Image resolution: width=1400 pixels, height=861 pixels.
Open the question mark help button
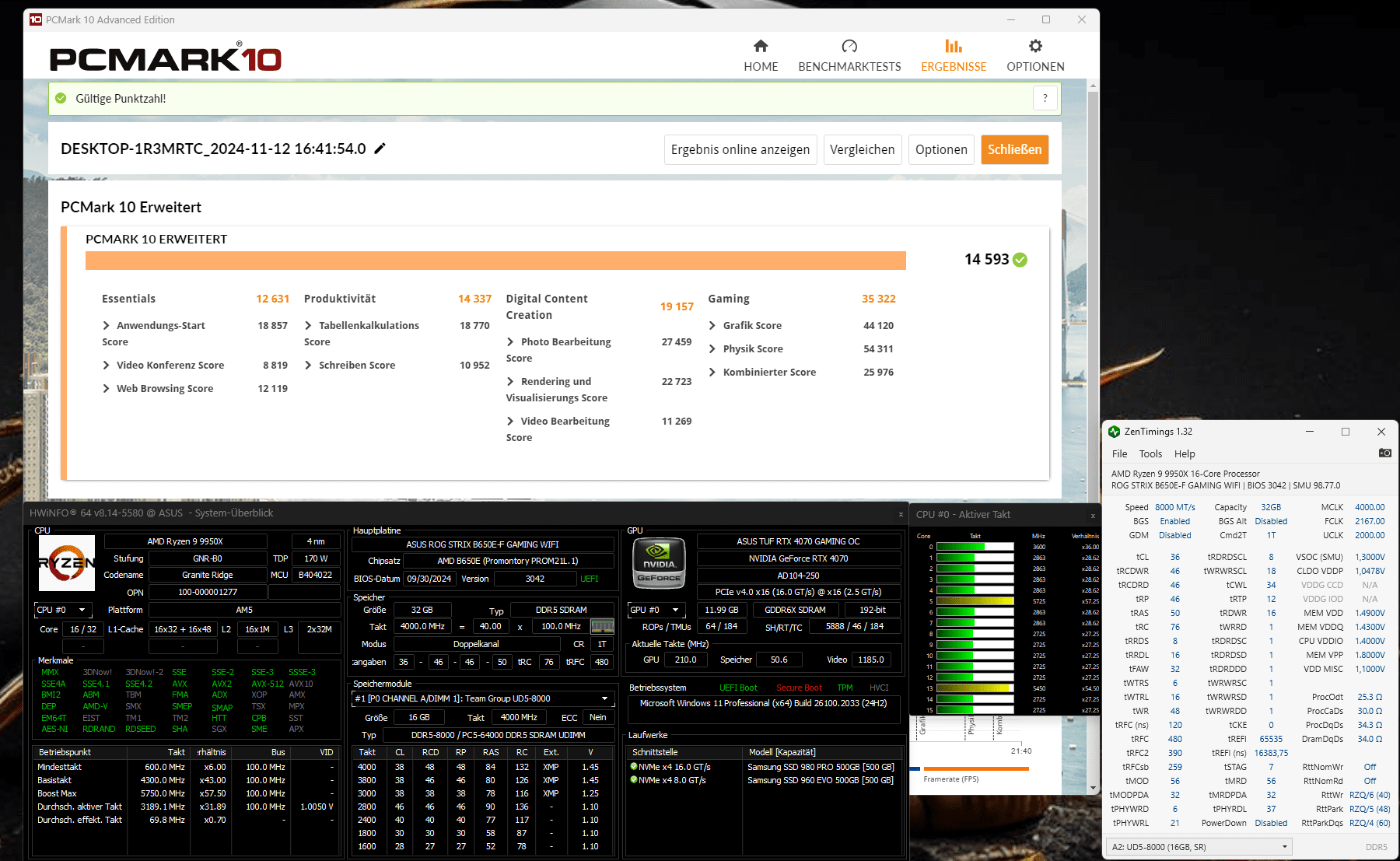click(1045, 98)
